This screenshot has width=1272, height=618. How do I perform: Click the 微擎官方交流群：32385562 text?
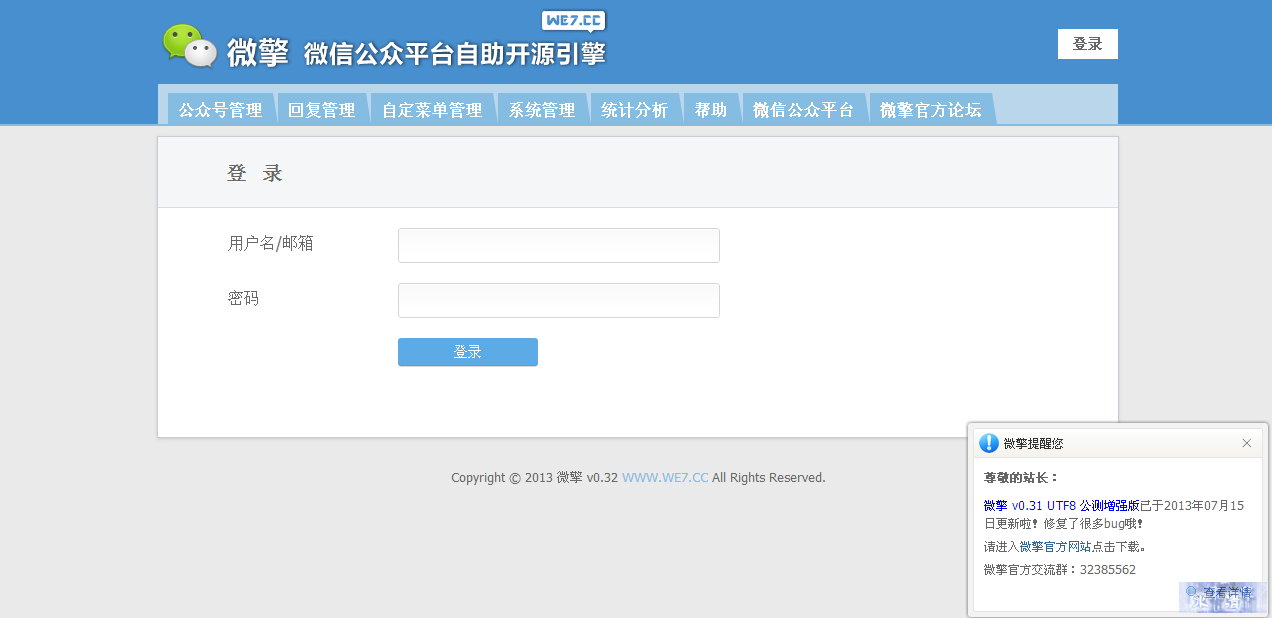1060,570
